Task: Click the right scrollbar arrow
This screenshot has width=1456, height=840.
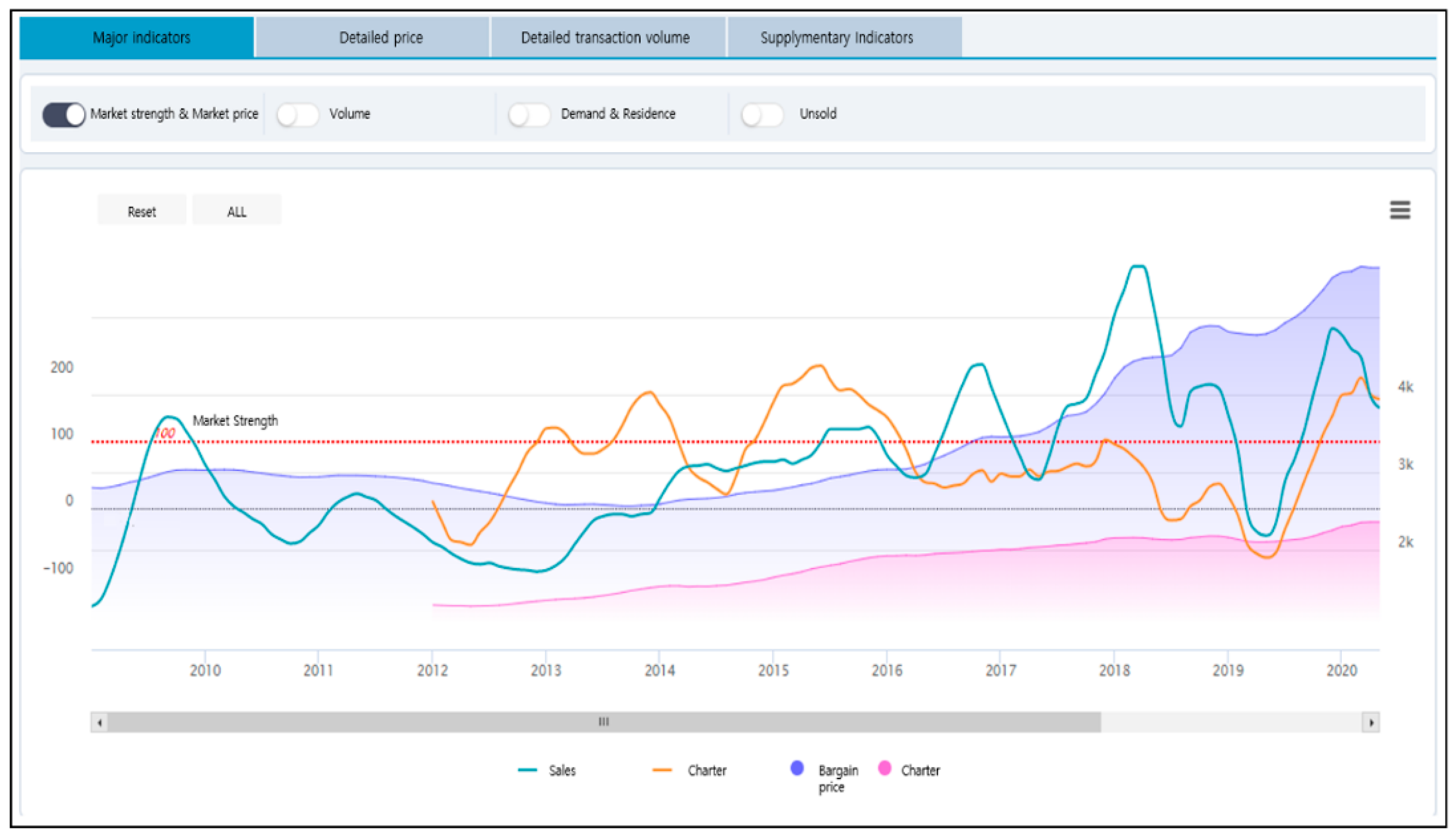Action: (x=1371, y=722)
